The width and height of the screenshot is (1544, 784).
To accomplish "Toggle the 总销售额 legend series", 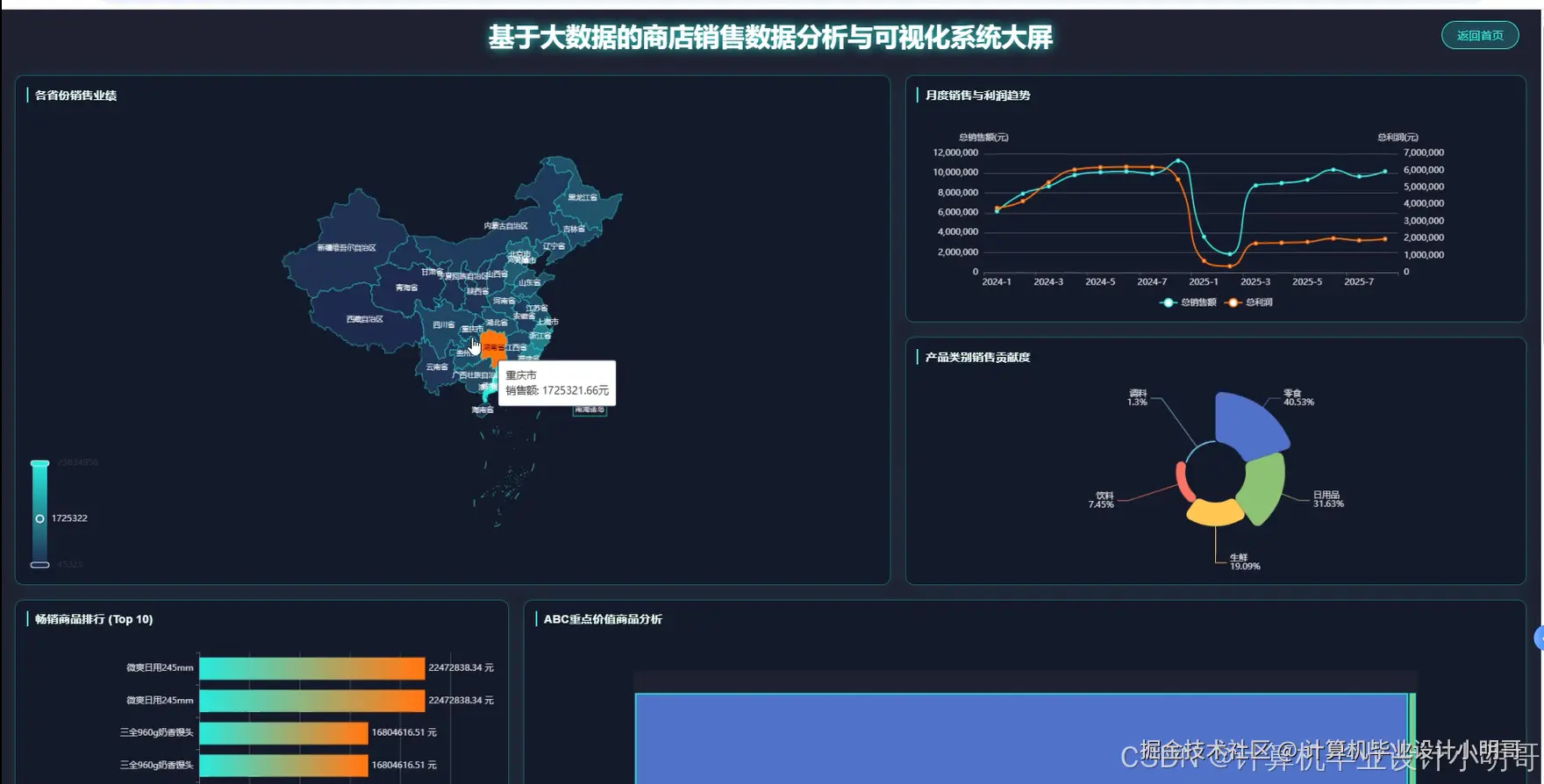I will [x=1189, y=303].
